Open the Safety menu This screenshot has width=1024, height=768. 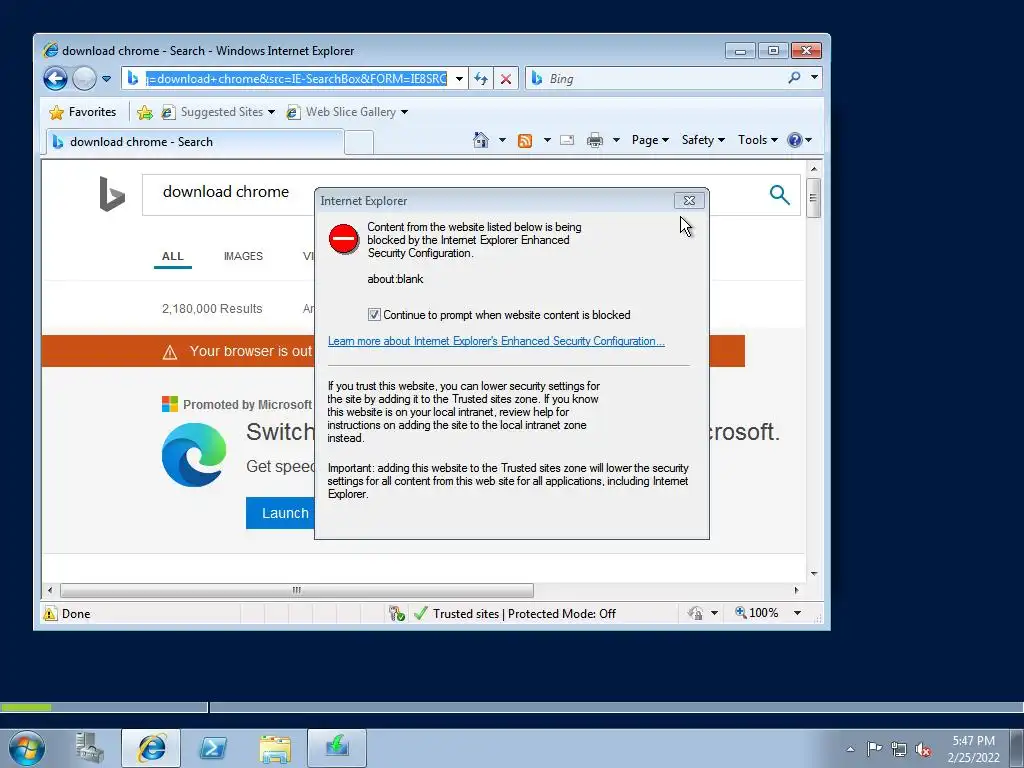pos(703,140)
